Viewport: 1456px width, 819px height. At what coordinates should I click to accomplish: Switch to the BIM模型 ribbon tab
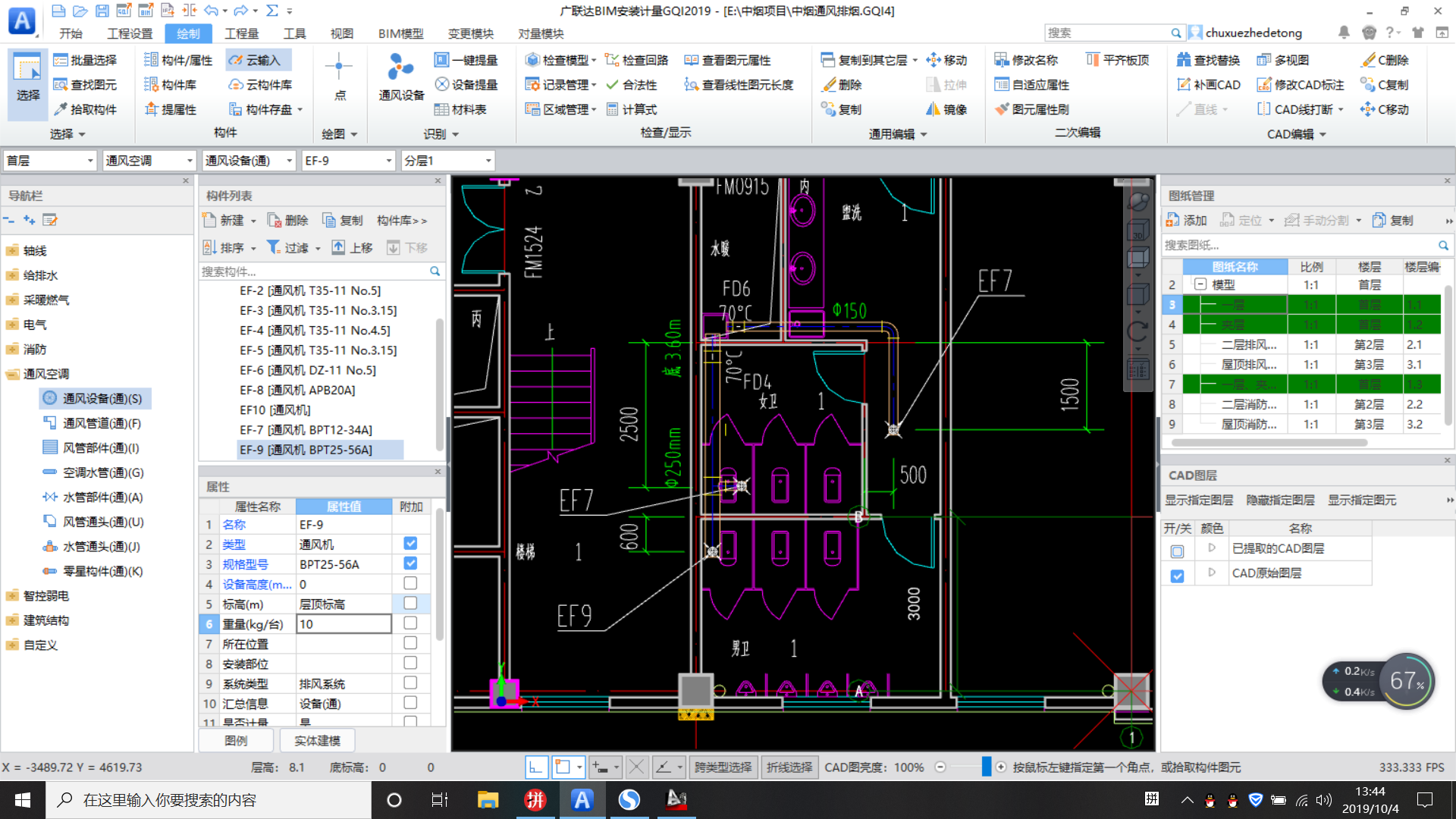pos(401,33)
